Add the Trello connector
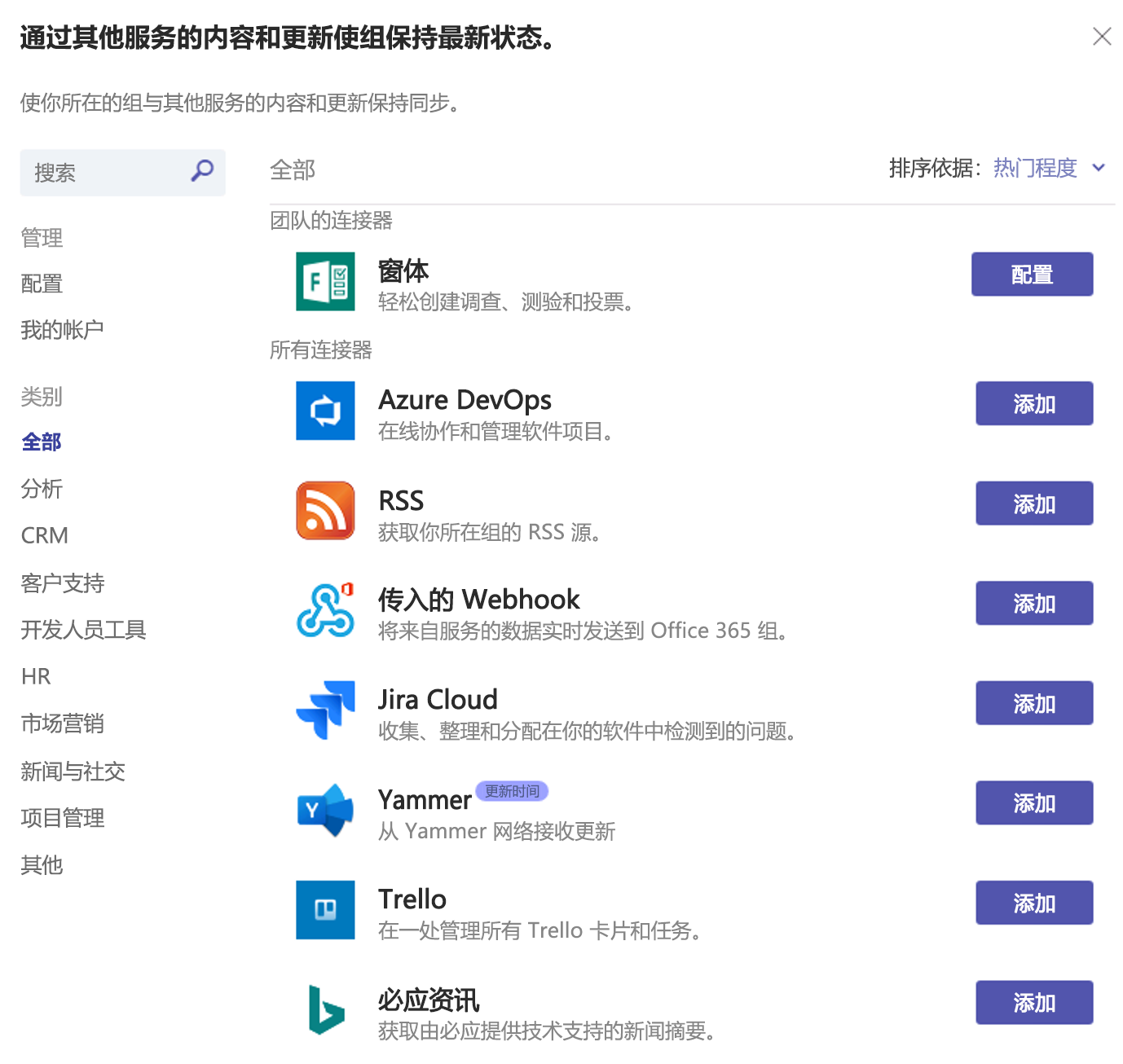Image resolution: width=1123 pixels, height=1064 pixels. pyautogui.click(x=1034, y=903)
